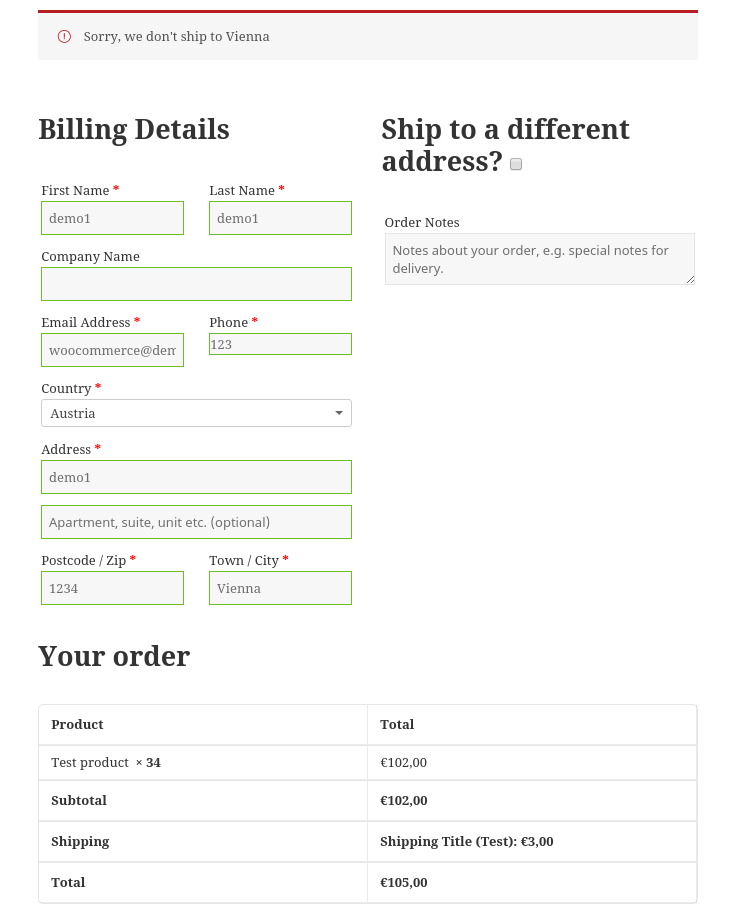Click the order Total amount €105,00
The image size is (749, 910).
[x=404, y=883]
